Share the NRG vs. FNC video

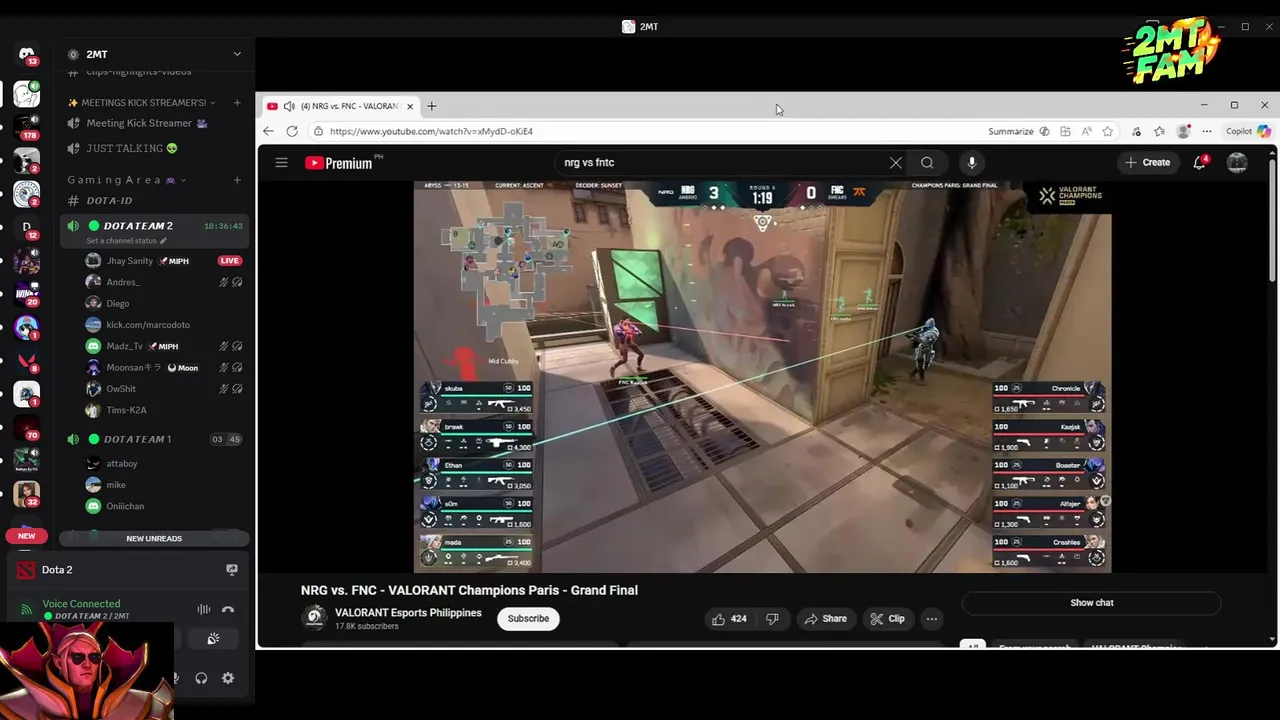tap(826, 619)
